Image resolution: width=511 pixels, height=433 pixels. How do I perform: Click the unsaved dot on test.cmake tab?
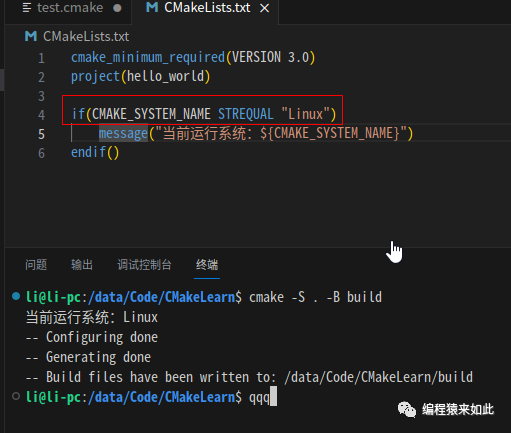pyautogui.click(x=117, y=8)
